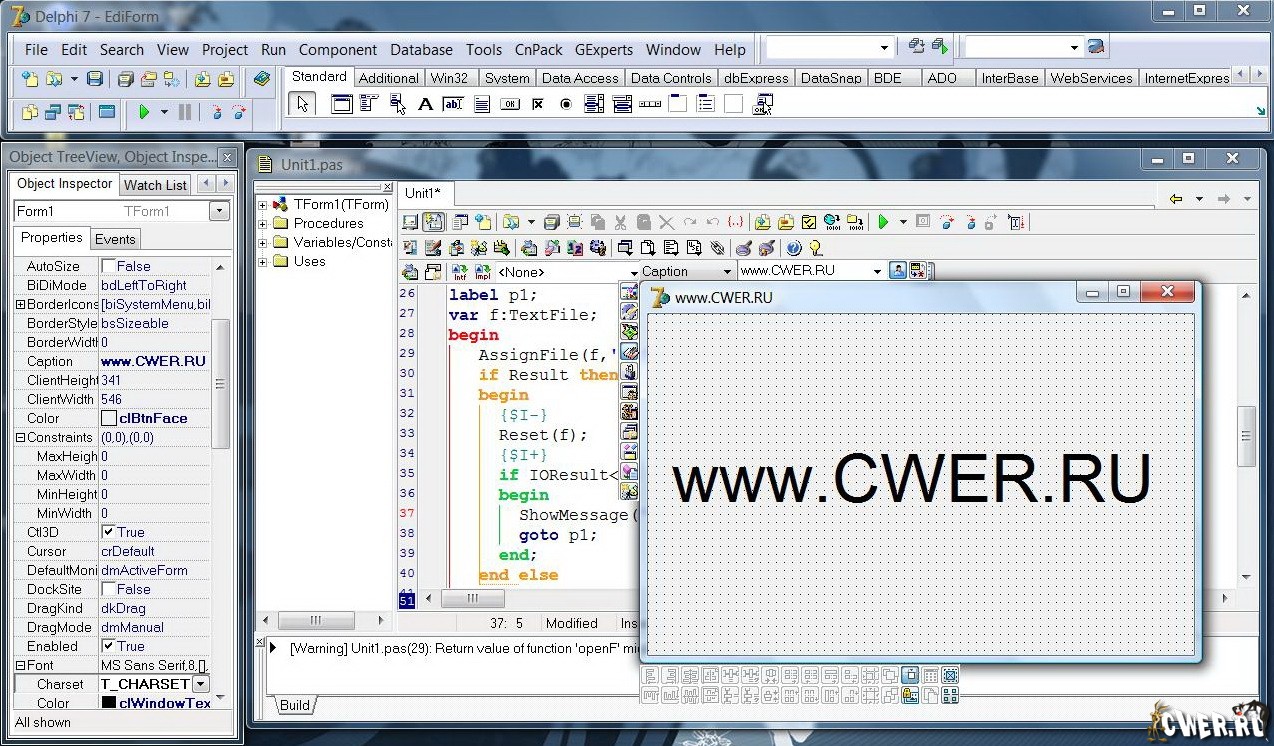
Task: Expand the Procedures tree node
Action: (263, 223)
